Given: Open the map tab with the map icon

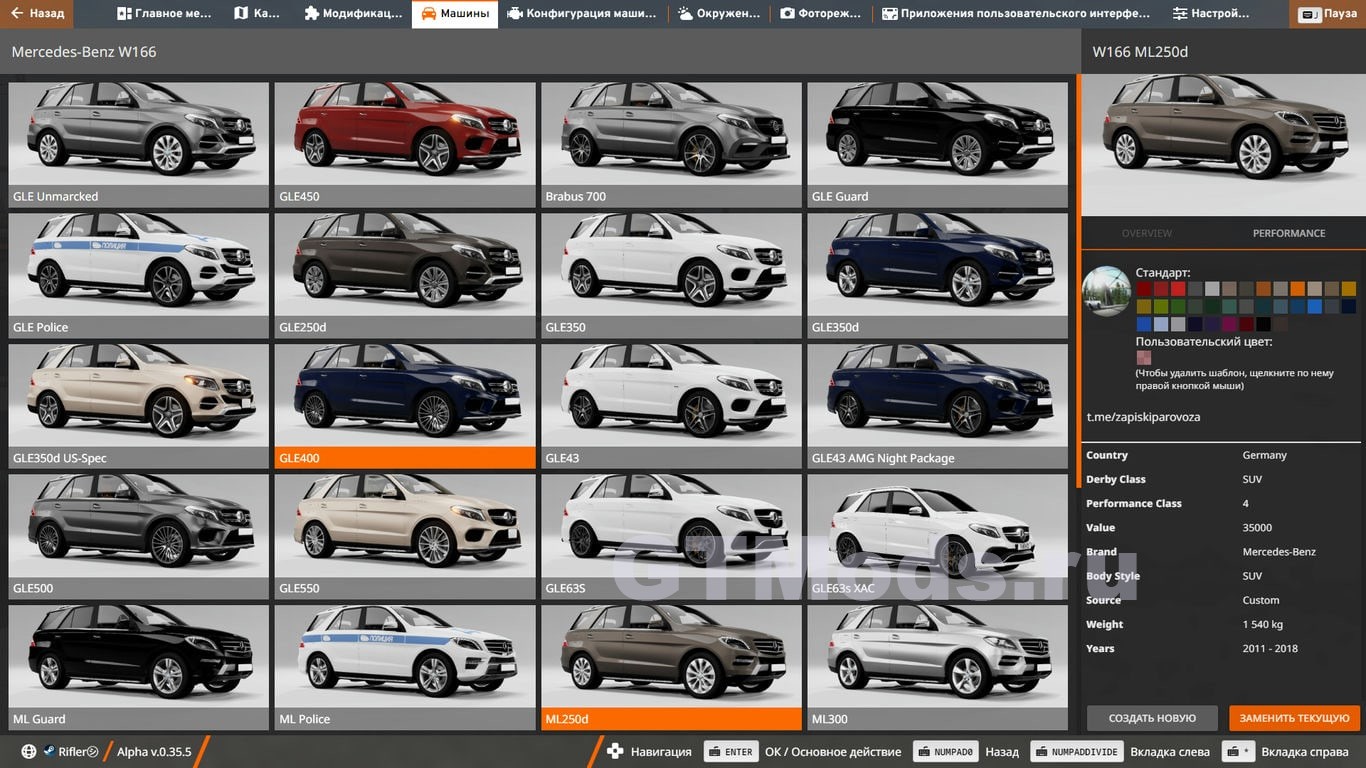Looking at the screenshot, I should pyautogui.click(x=257, y=14).
